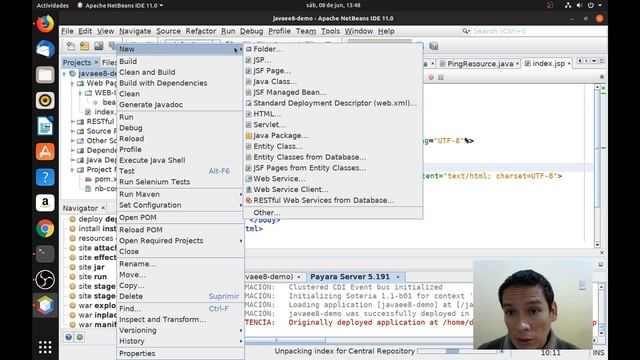Switch to the PingResource.java tab

[x=479, y=64]
